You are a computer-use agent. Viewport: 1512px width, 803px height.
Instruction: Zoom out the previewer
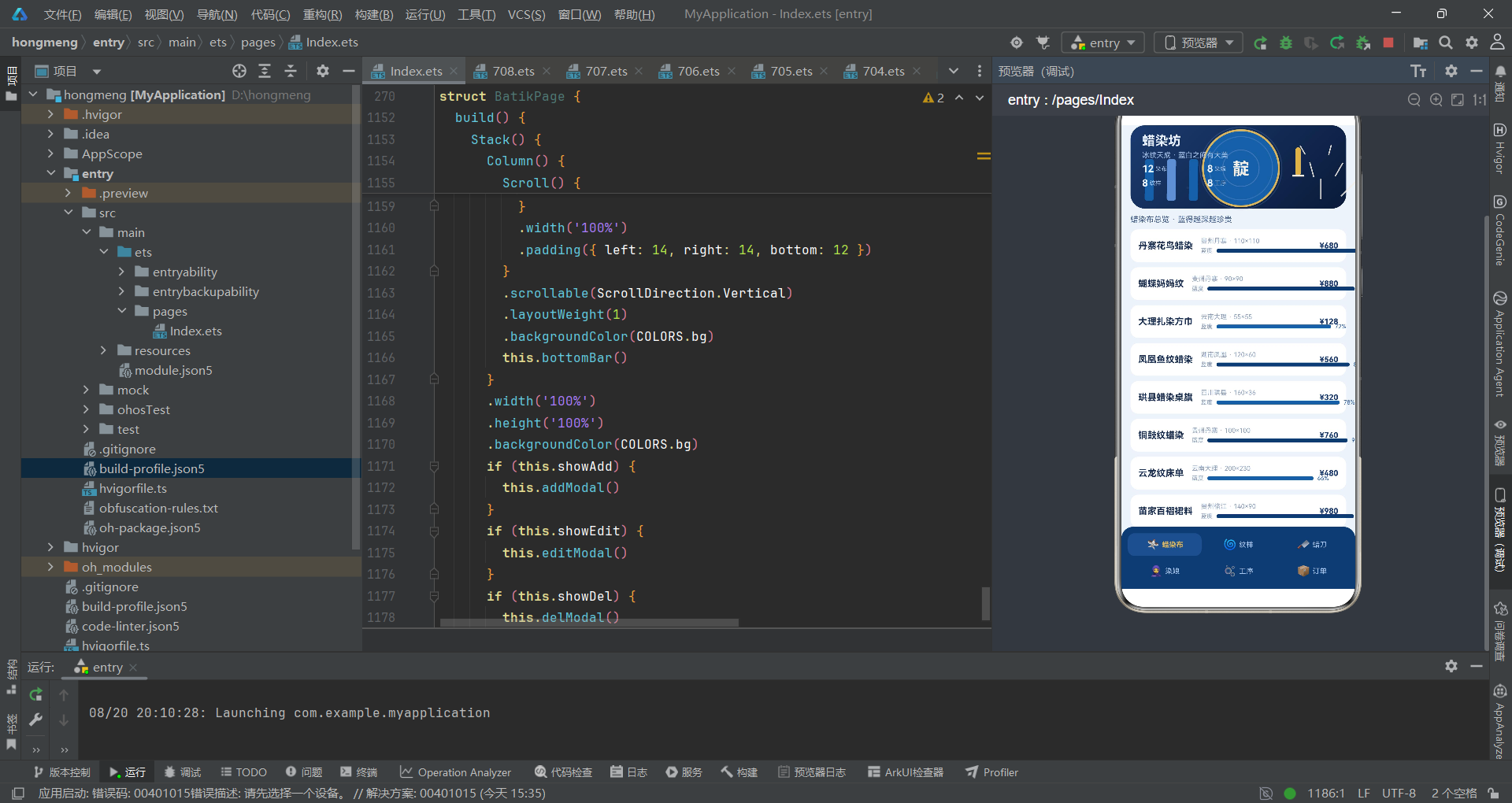1414,100
